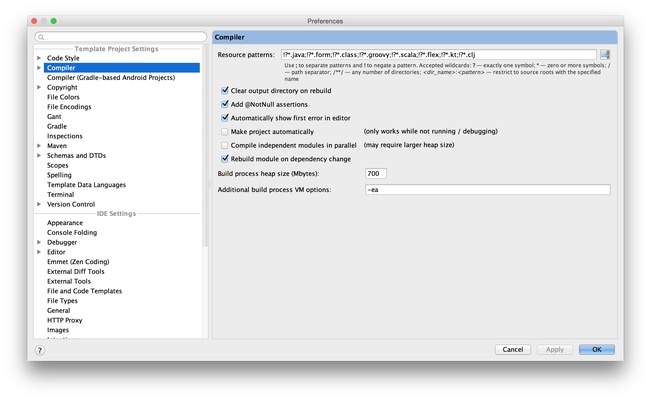Select the Gant settings item
This screenshot has width=651, height=400.
(54, 117)
